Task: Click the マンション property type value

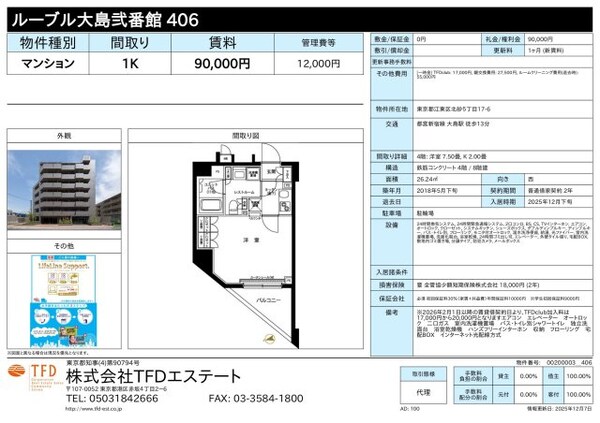Action: pyautogui.click(x=48, y=64)
